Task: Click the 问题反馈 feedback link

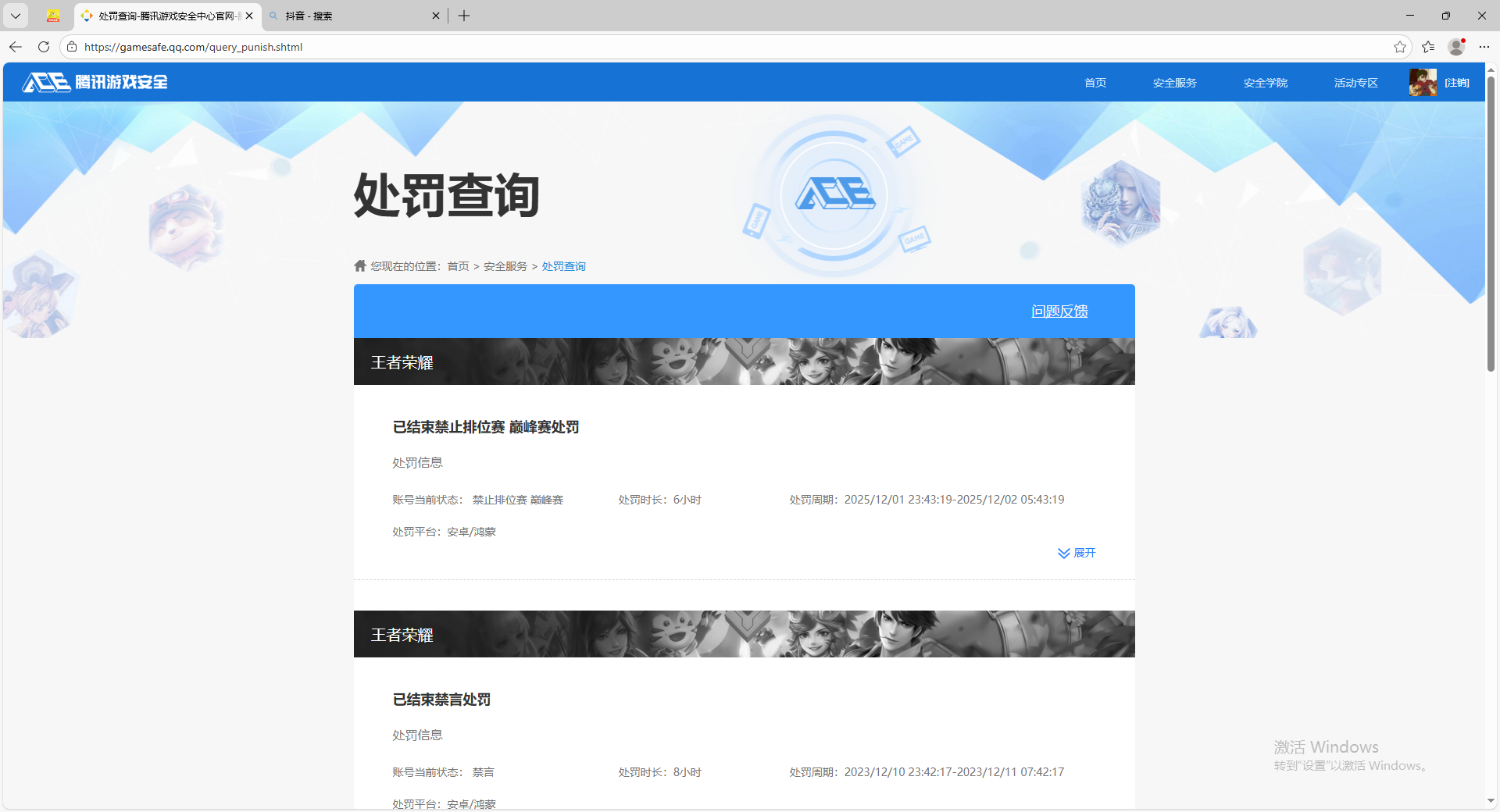Action: coord(1059,311)
